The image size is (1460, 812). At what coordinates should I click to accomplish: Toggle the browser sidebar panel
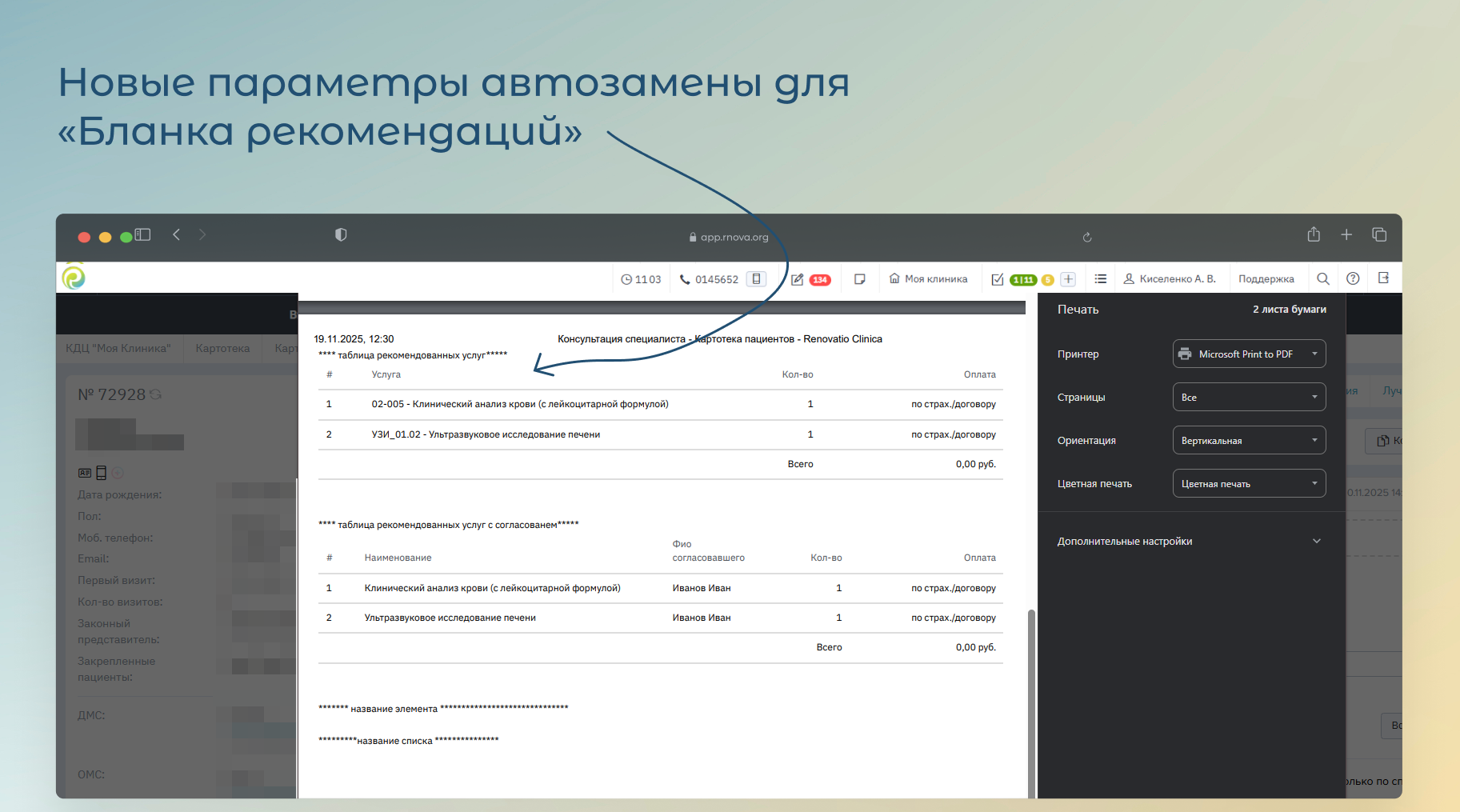(143, 234)
